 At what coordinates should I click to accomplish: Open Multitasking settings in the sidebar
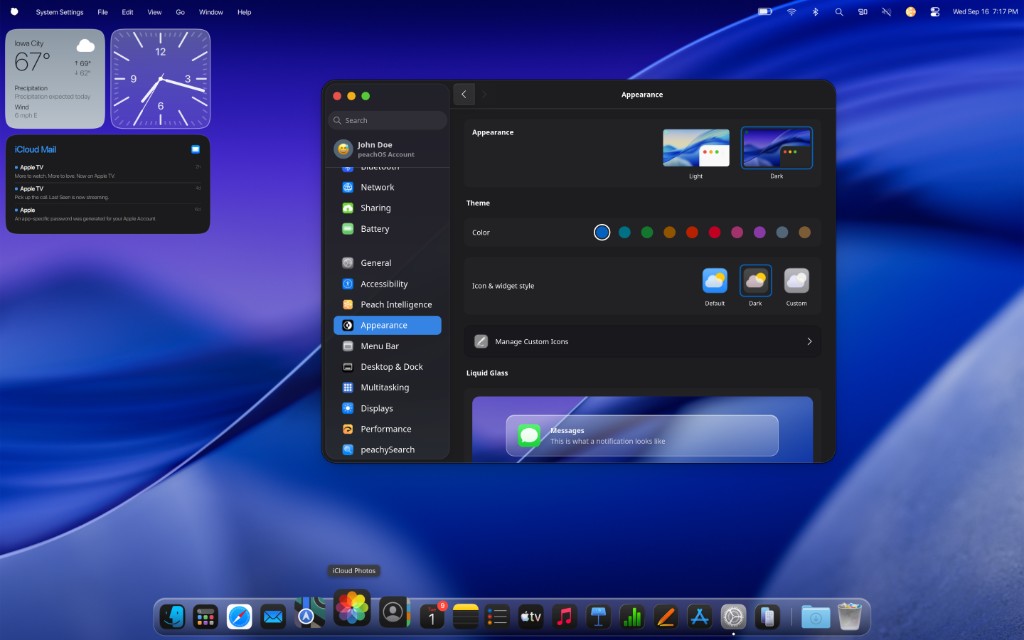[x=387, y=388]
